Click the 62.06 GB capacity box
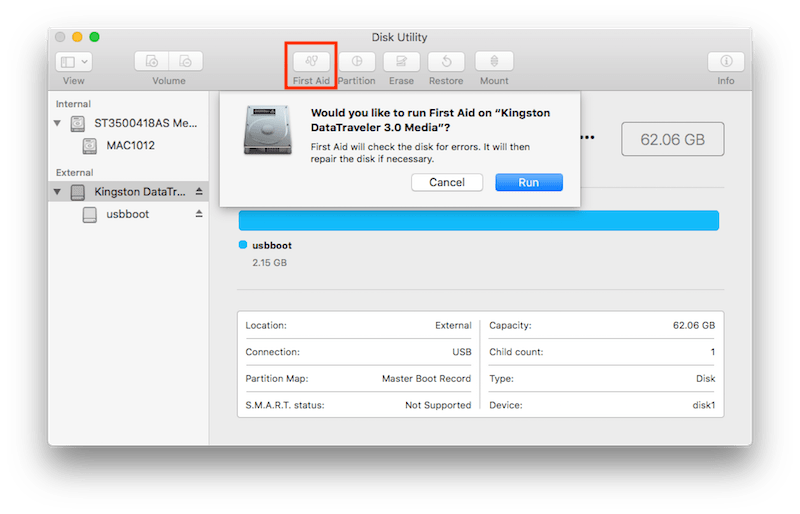Screen dimensions: 800x514 coord(672,139)
